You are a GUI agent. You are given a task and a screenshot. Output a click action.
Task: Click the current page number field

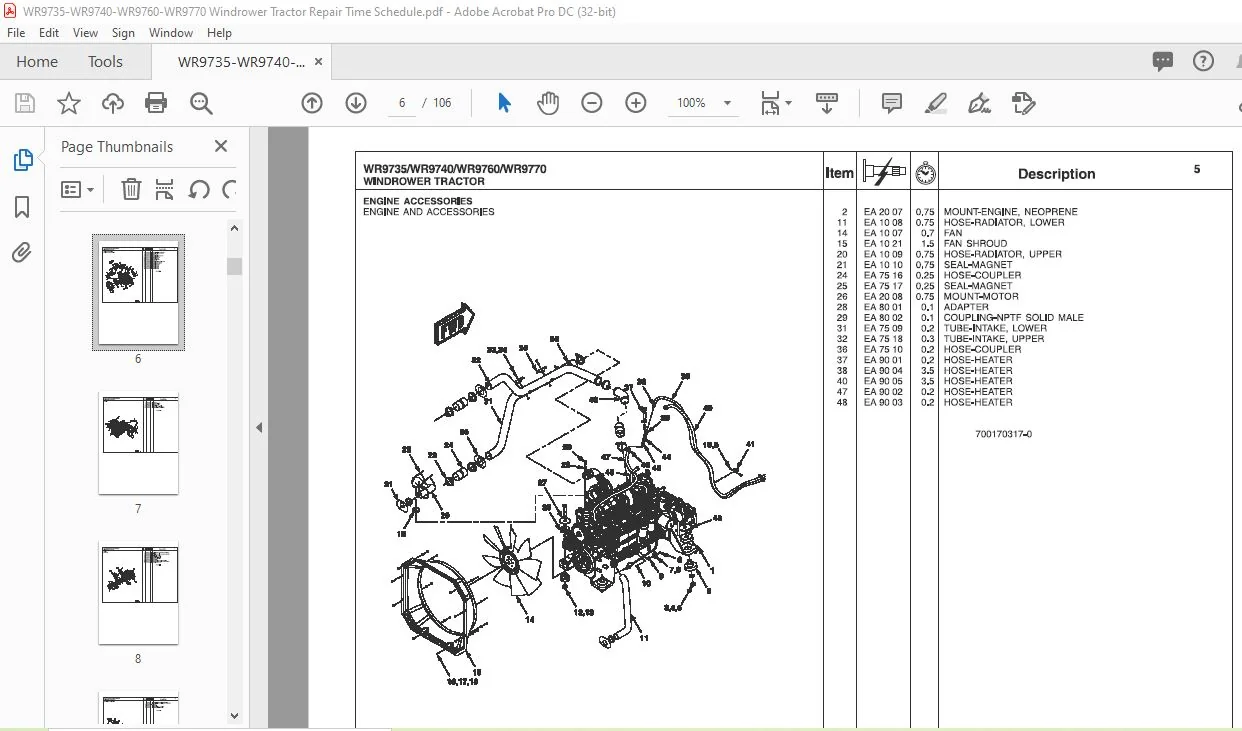click(402, 103)
